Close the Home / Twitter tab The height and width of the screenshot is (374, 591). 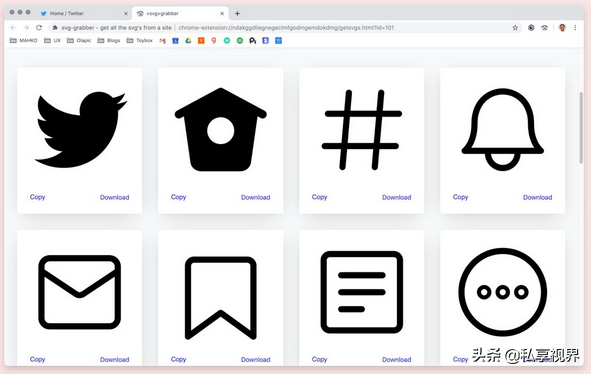pos(126,13)
